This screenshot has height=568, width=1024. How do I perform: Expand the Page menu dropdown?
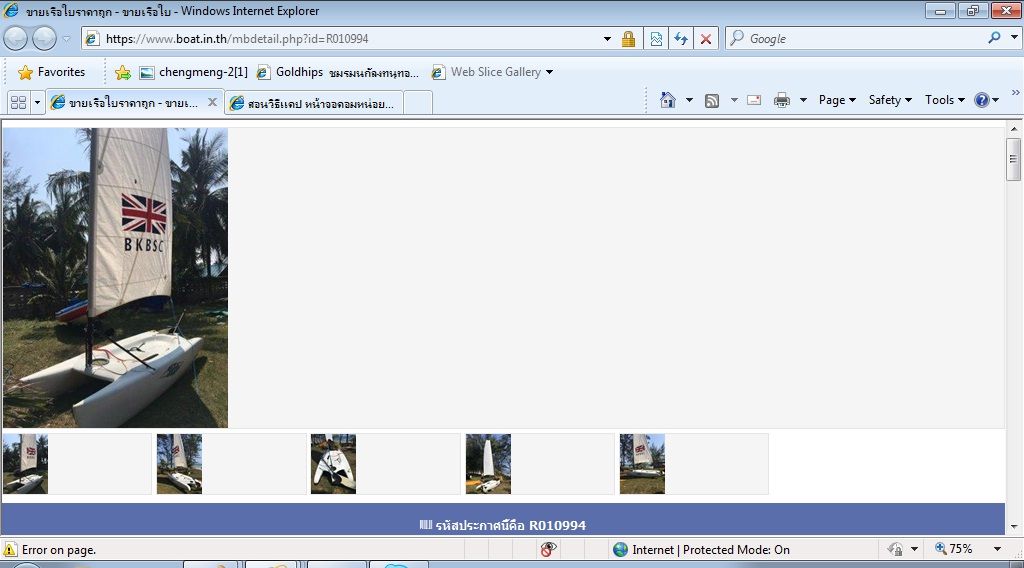[837, 100]
